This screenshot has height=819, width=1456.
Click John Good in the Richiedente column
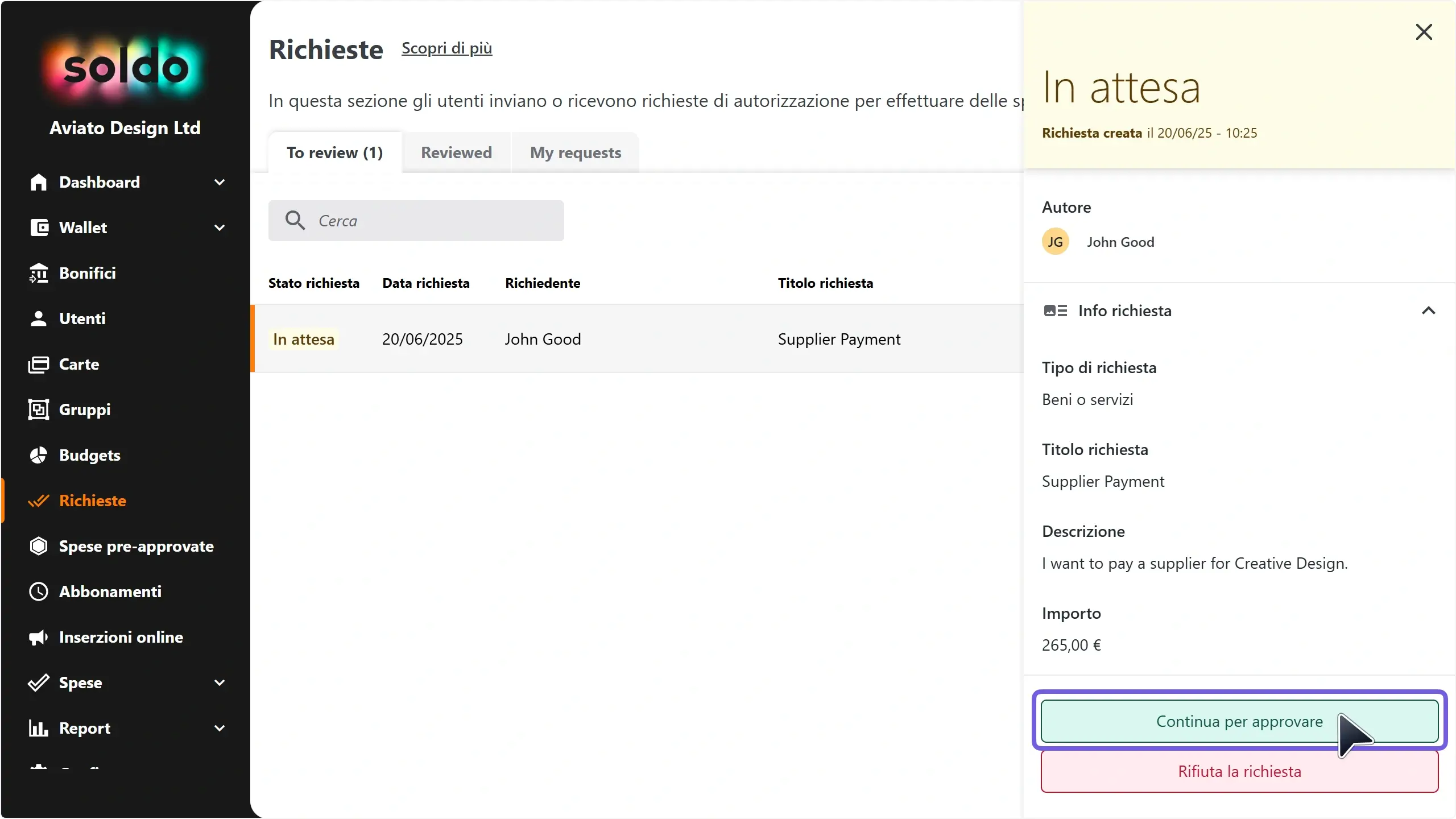(x=543, y=339)
